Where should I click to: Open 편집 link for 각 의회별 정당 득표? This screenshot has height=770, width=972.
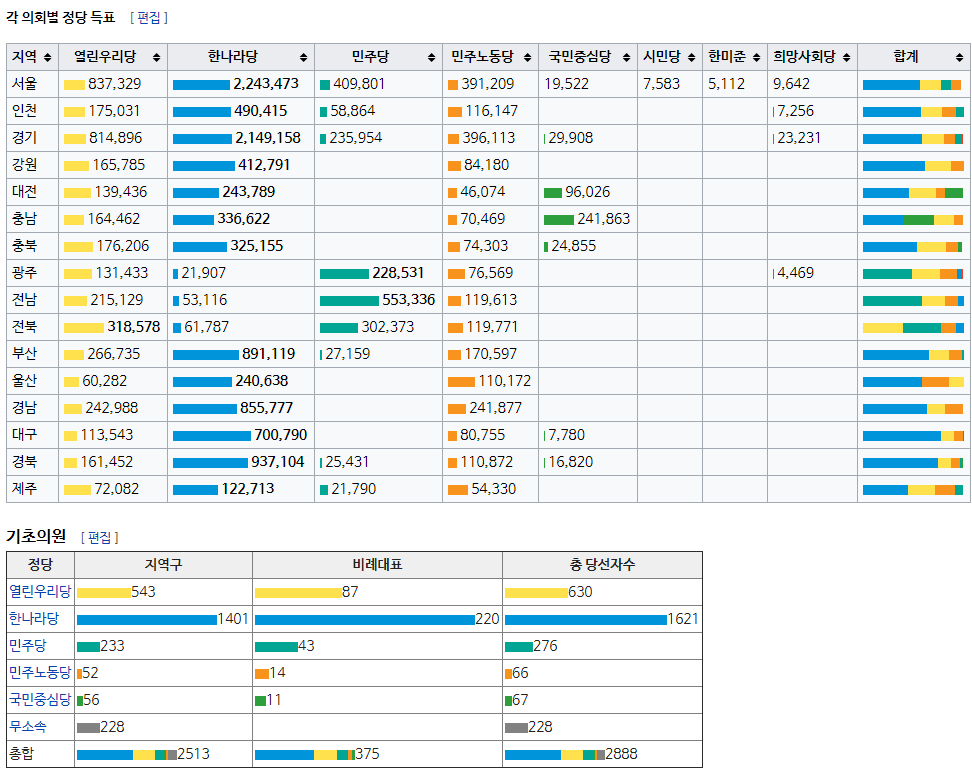[149, 18]
